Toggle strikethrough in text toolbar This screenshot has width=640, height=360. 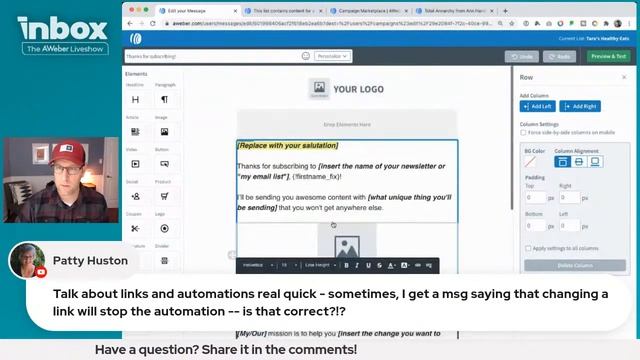(x=379, y=265)
